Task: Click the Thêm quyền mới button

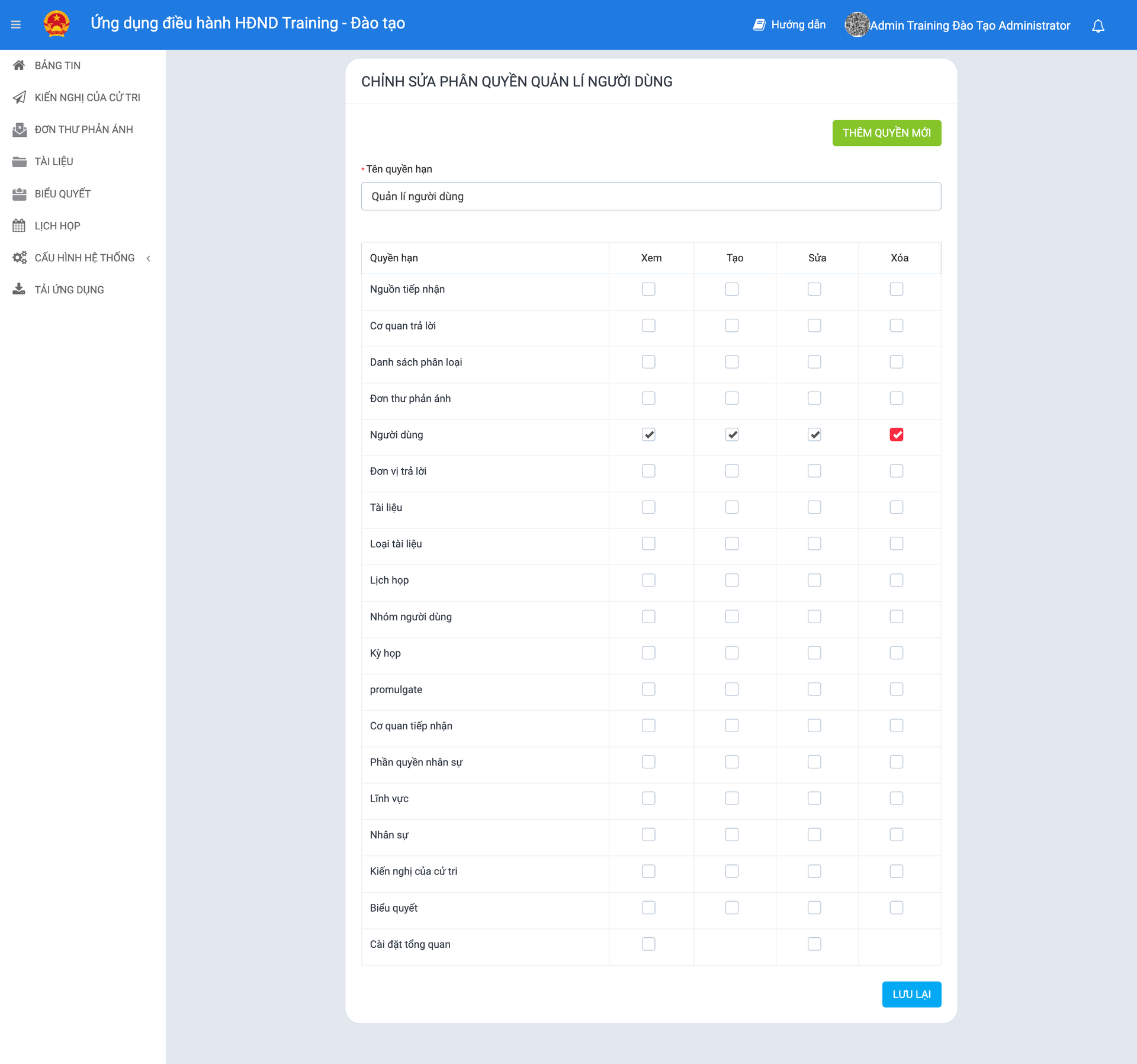Action: pyautogui.click(x=886, y=133)
